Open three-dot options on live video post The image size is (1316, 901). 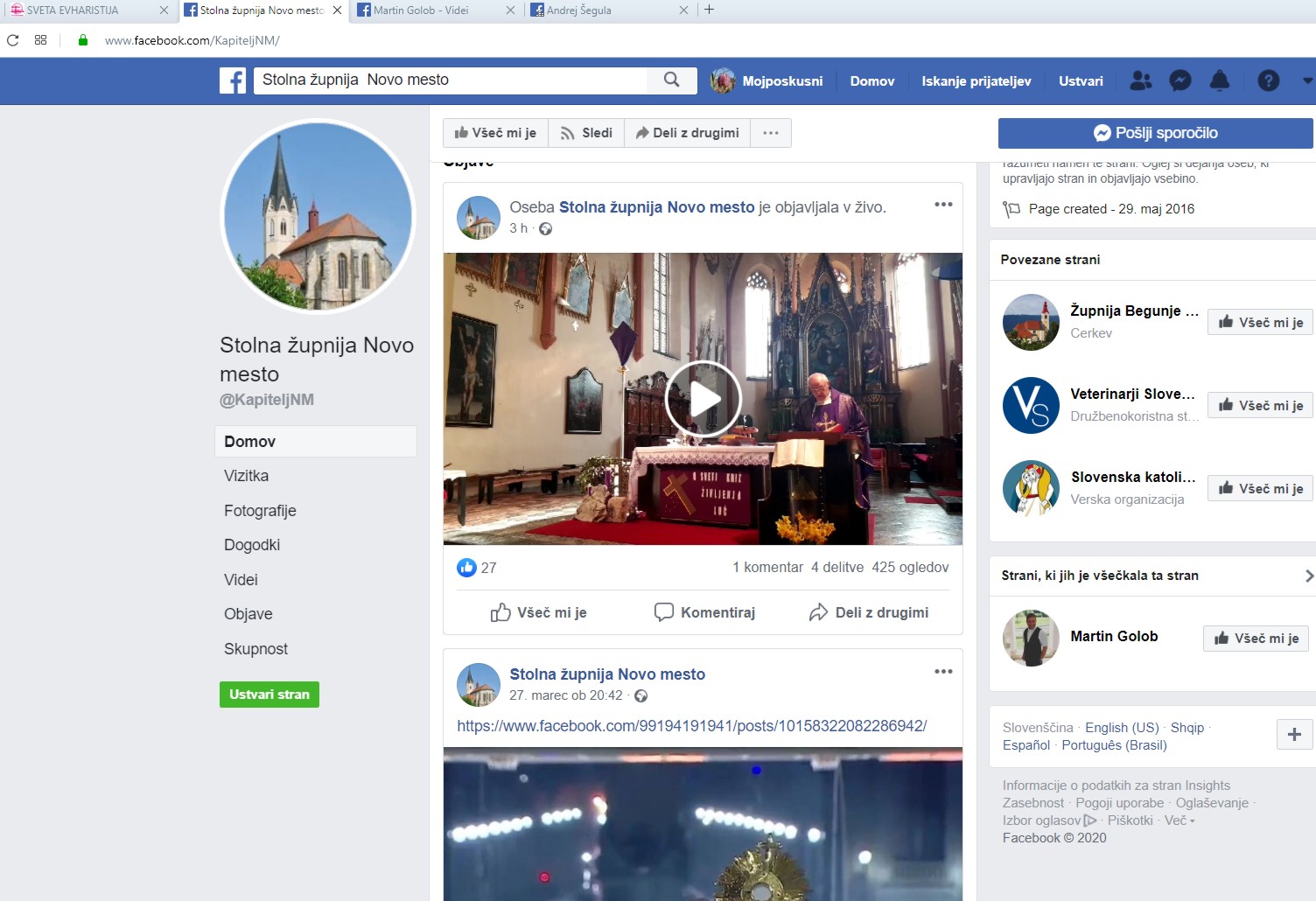pos(942,205)
